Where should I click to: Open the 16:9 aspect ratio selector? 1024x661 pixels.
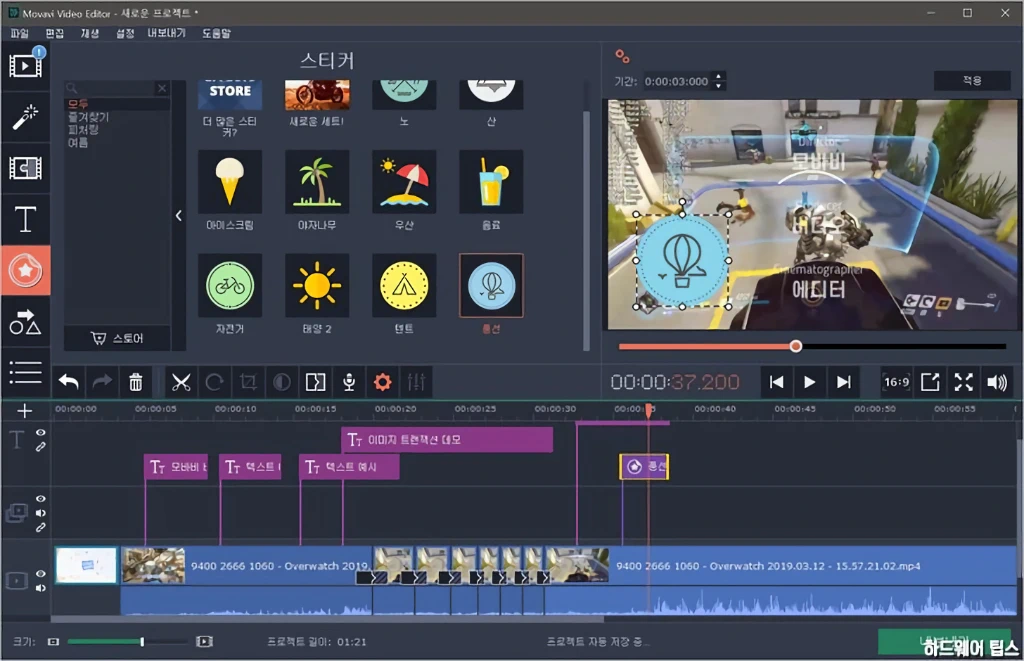point(896,382)
